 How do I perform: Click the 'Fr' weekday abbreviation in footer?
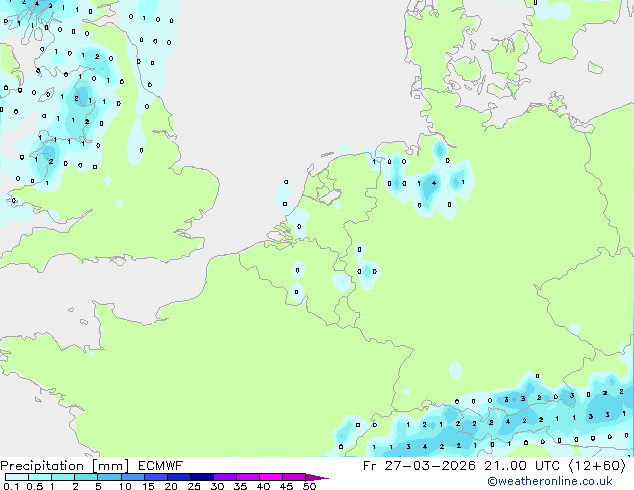pyautogui.click(x=370, y=466)
